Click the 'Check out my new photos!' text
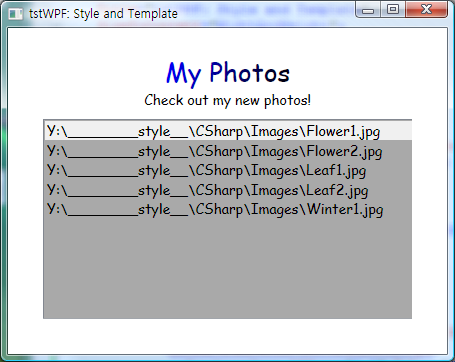This screenshot has width=455, height=362. (227, 100)
